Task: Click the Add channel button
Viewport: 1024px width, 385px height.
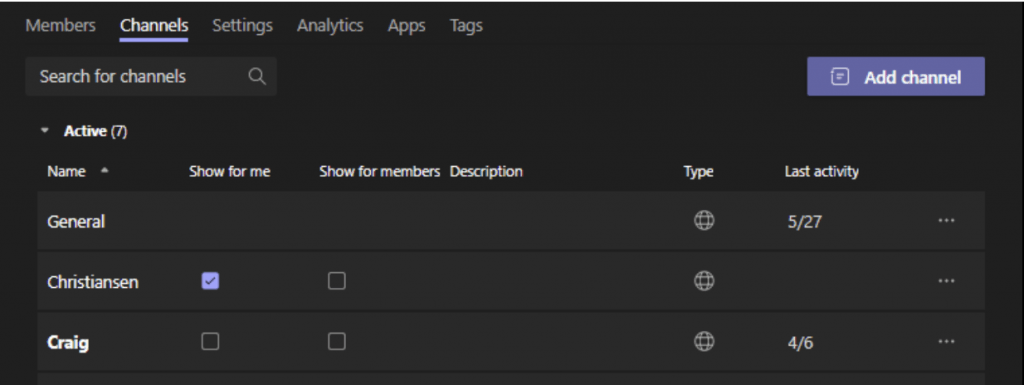Action: [896, 76]
